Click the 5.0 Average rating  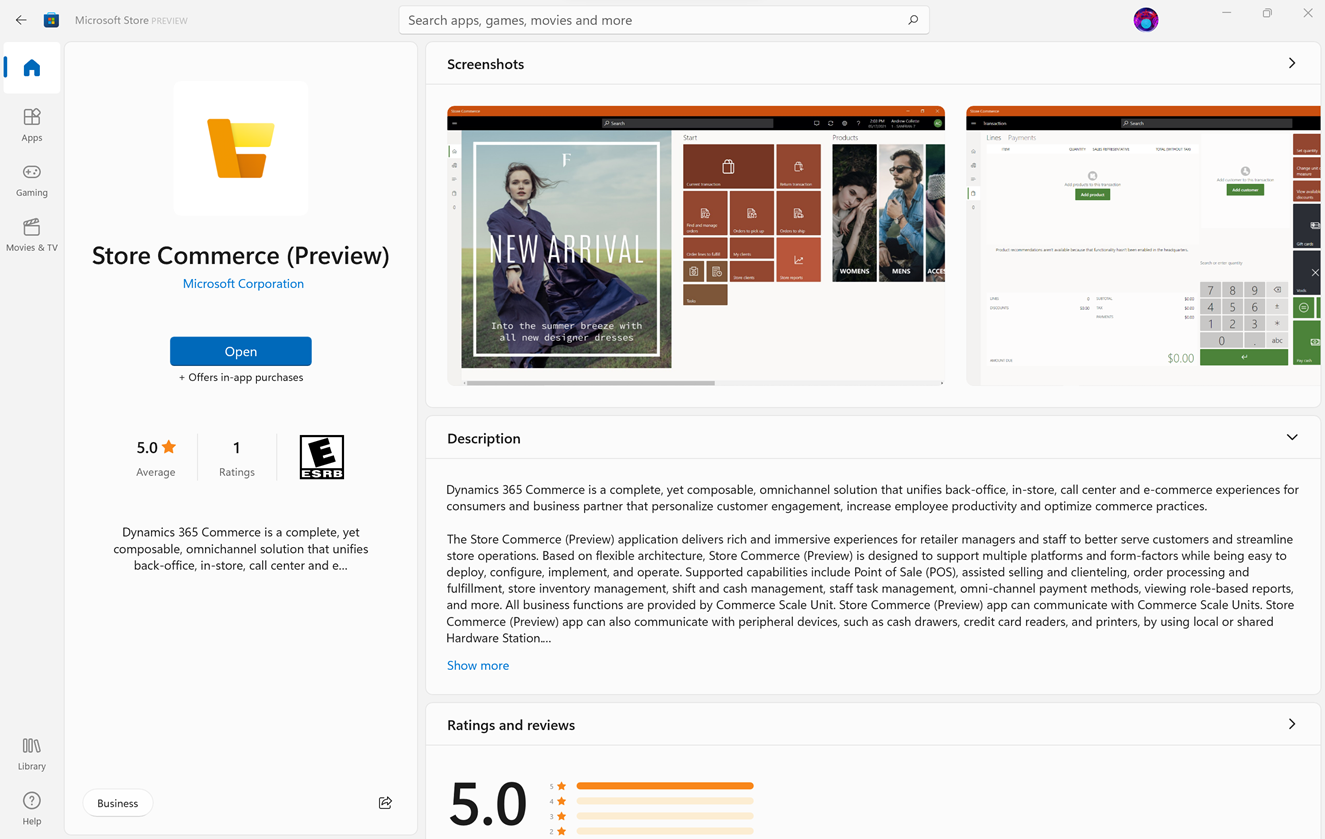point(156,458)
